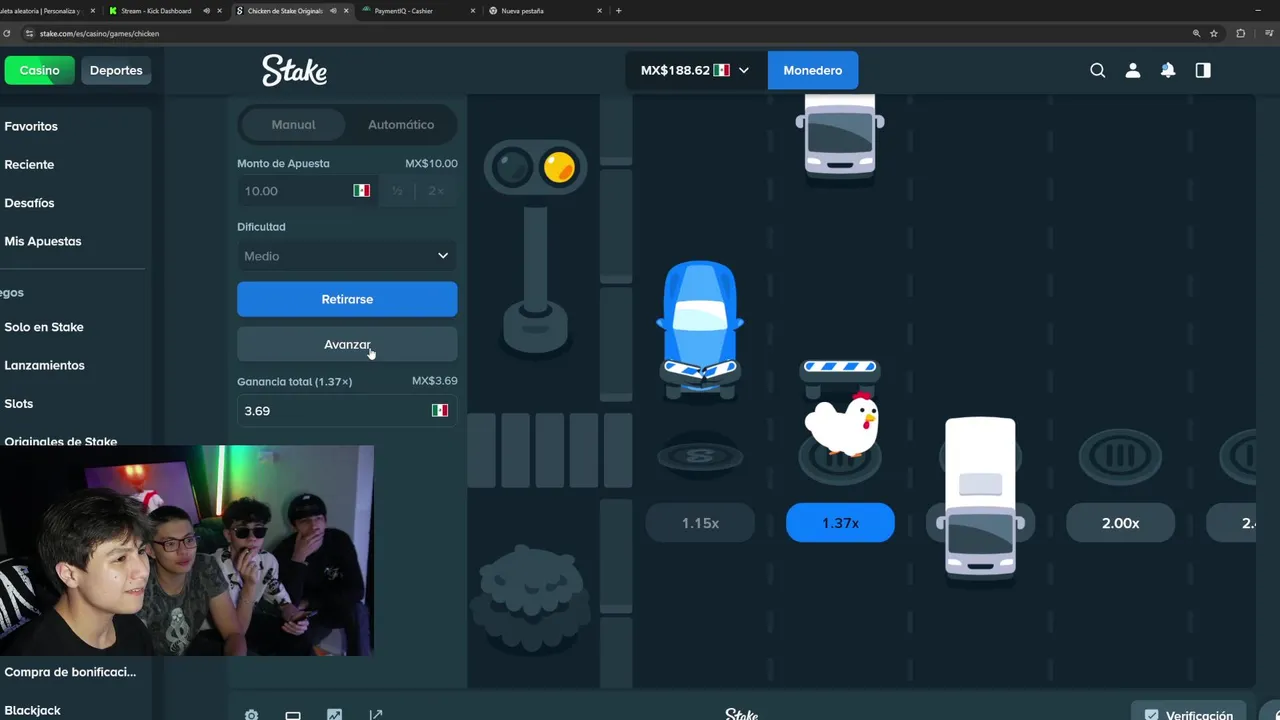
Task: Click the Mexican flag beside bet amount
Action: click(x=362, y=190)
